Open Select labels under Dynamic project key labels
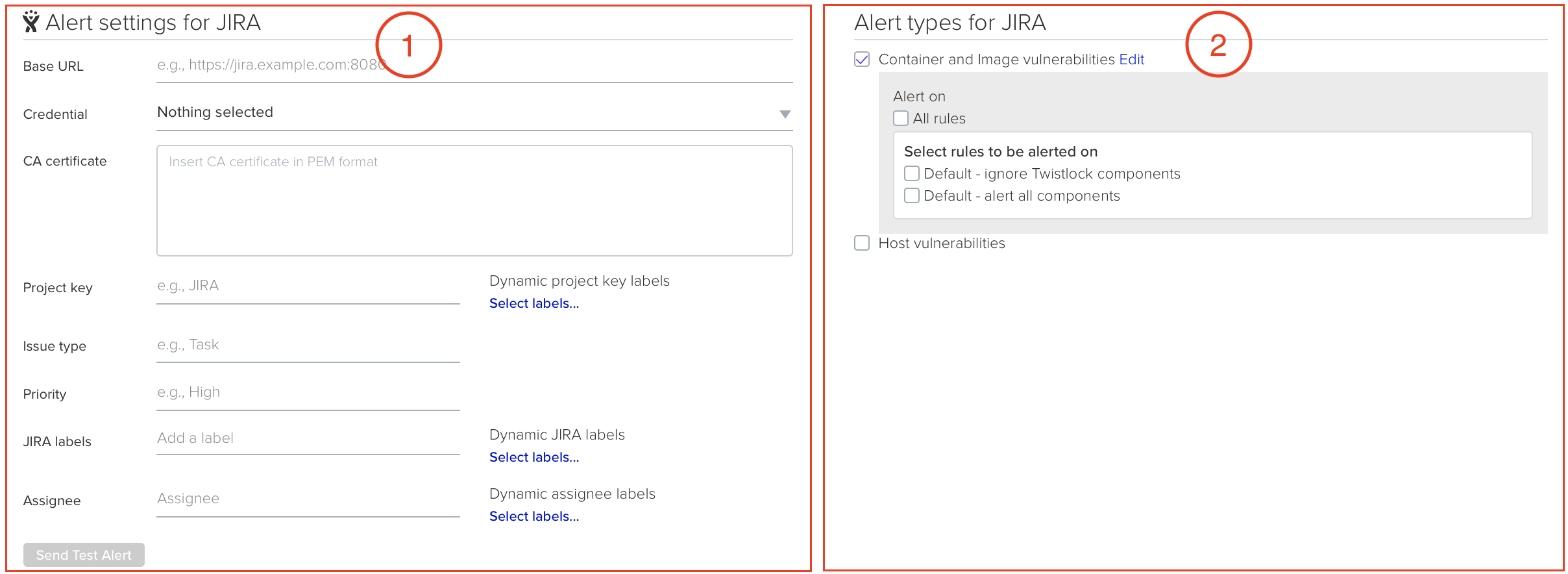Image resolution: width=1568 pixels, height=574 pixels. click(534, 303)
